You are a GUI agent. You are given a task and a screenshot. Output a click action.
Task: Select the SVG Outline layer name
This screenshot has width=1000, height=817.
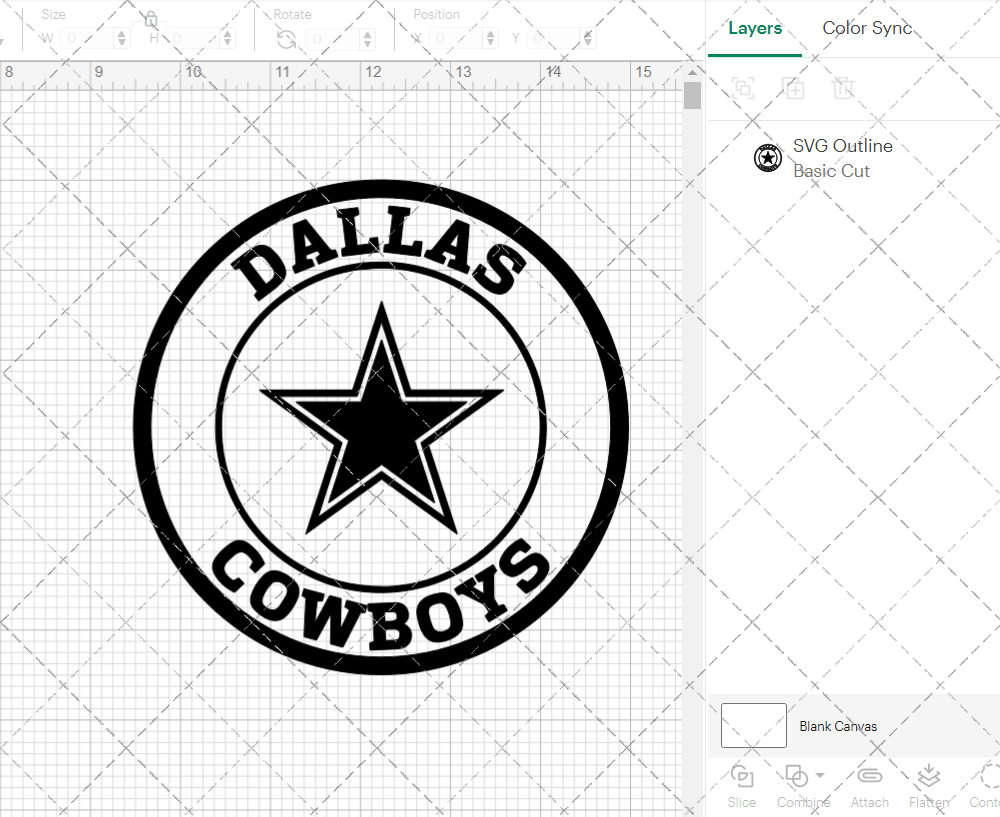click(842, 146)
